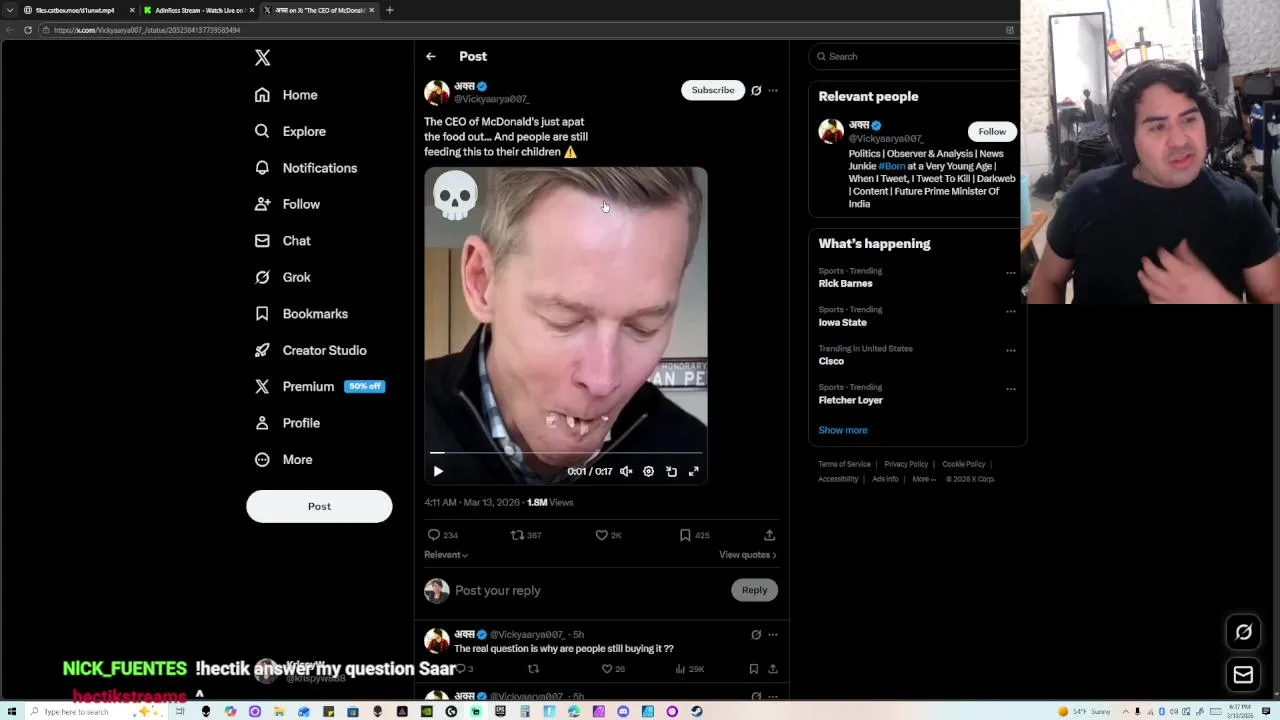Click the Search box
The width and height of the screenshot is (1280, 720).
coord(914,57)
